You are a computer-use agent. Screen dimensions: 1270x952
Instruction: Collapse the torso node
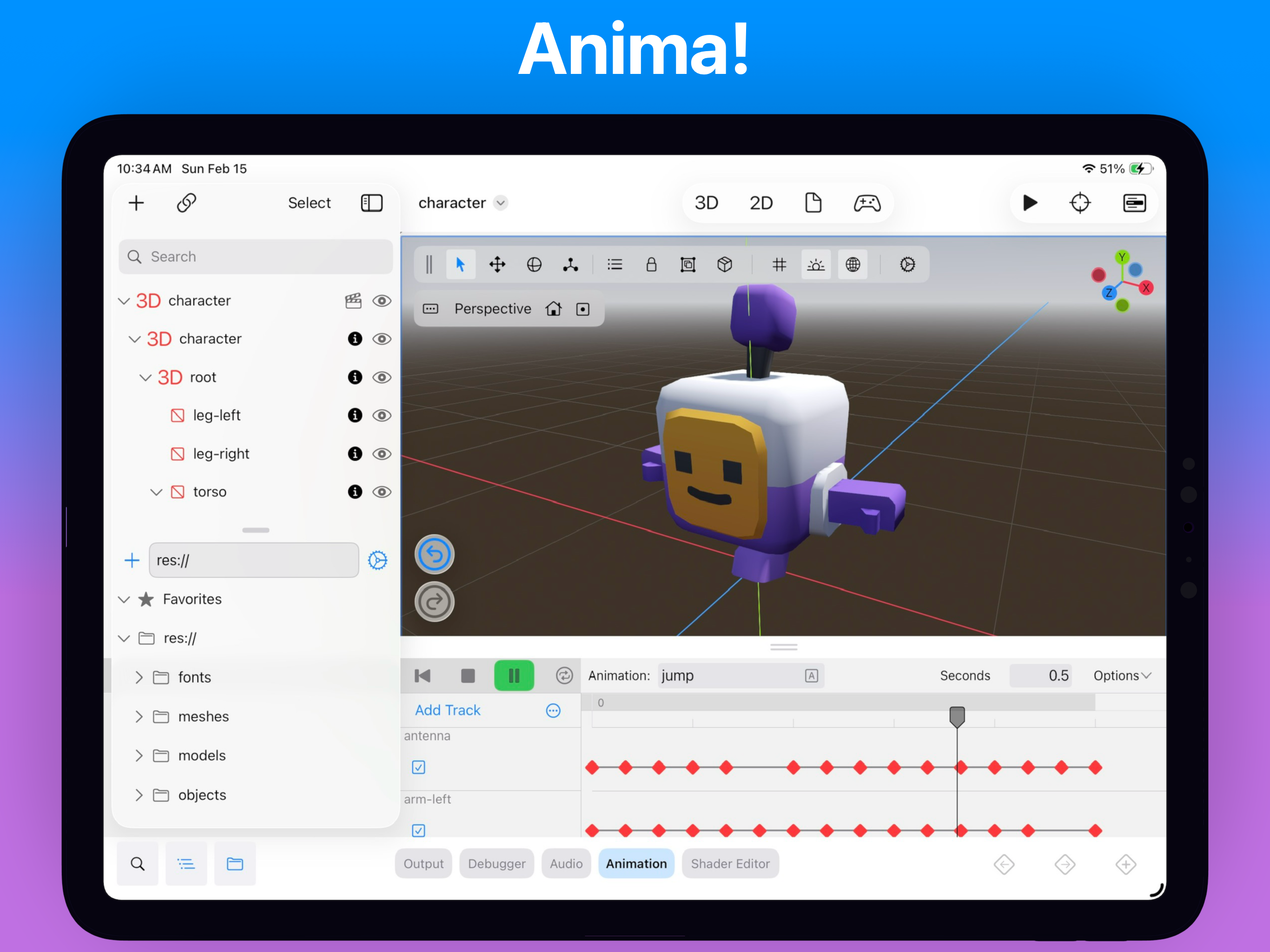156,492
